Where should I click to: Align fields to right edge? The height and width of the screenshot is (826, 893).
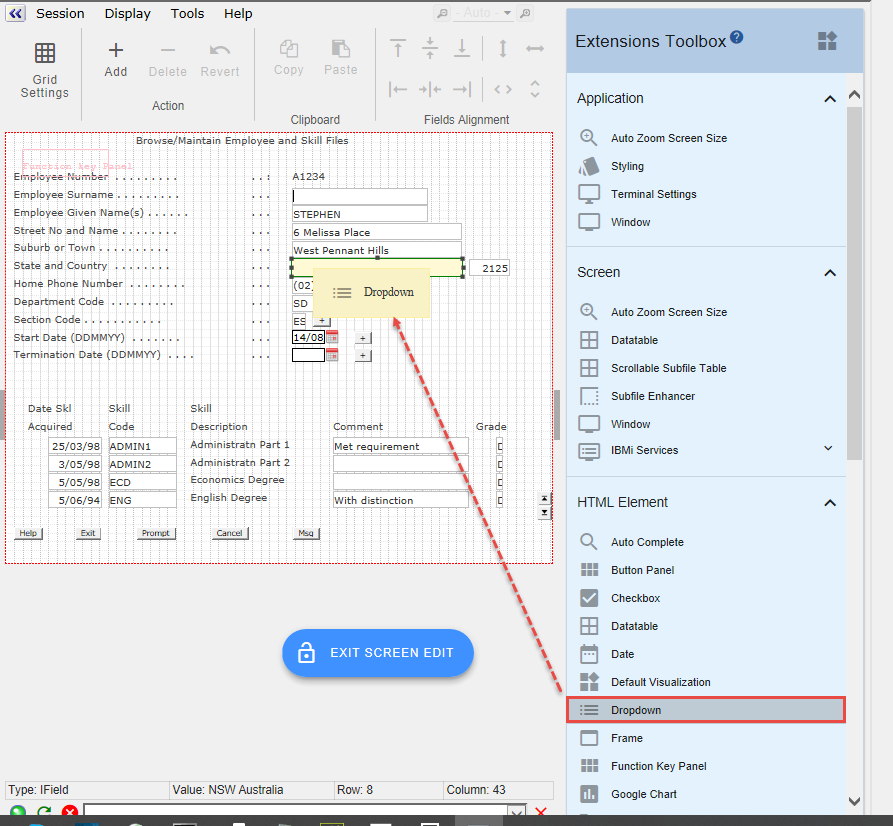[x=462, y=89]
